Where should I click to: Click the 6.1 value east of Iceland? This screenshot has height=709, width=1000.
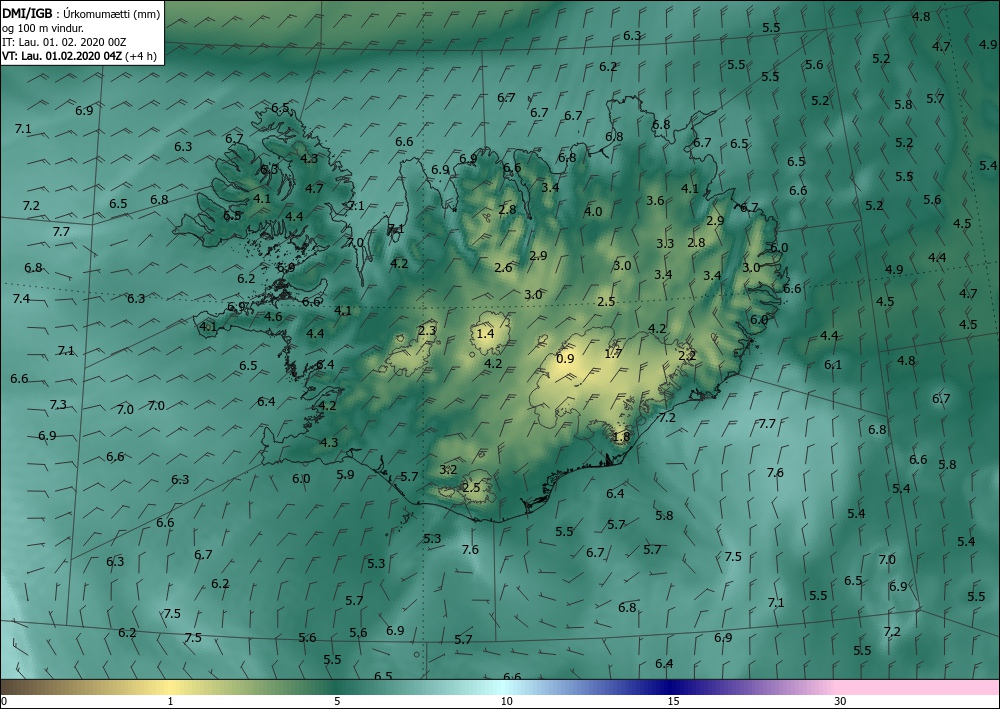point(833,365)
